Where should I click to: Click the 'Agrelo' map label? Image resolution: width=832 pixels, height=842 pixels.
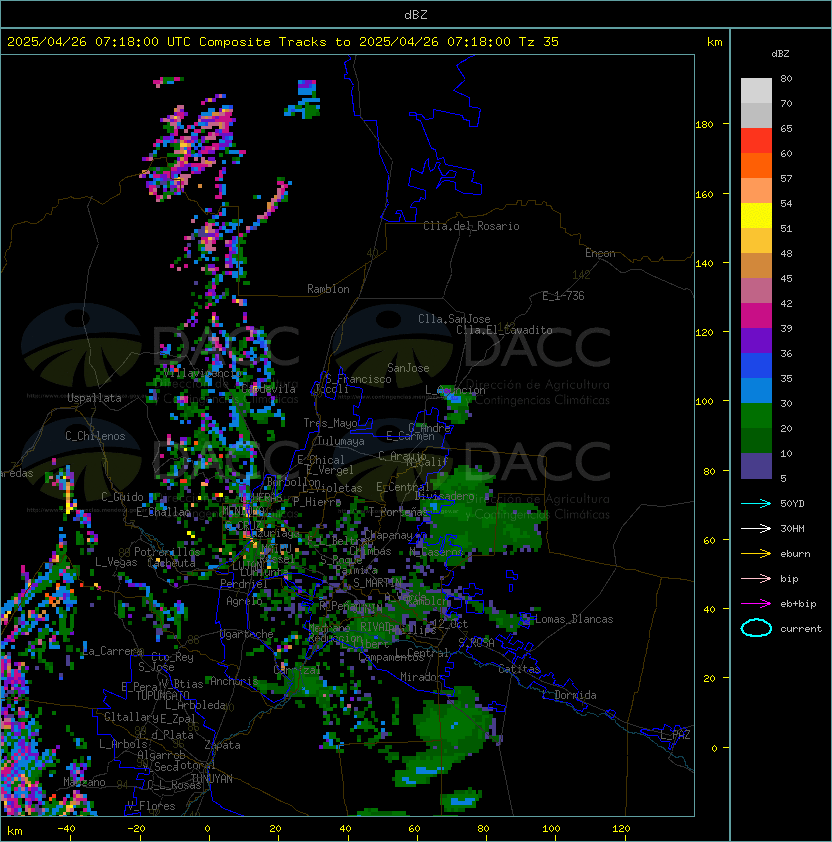click(244, 601)
